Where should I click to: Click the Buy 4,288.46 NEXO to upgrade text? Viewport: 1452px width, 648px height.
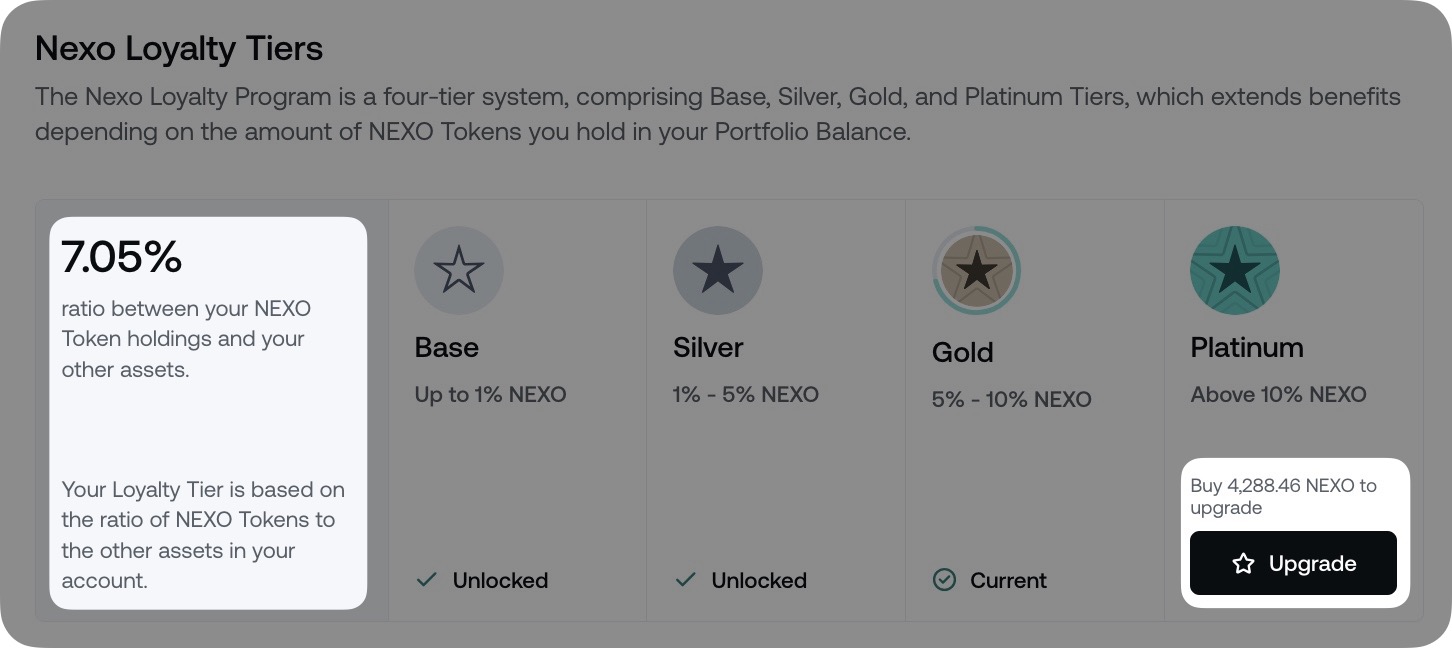tap(1284, 496)
